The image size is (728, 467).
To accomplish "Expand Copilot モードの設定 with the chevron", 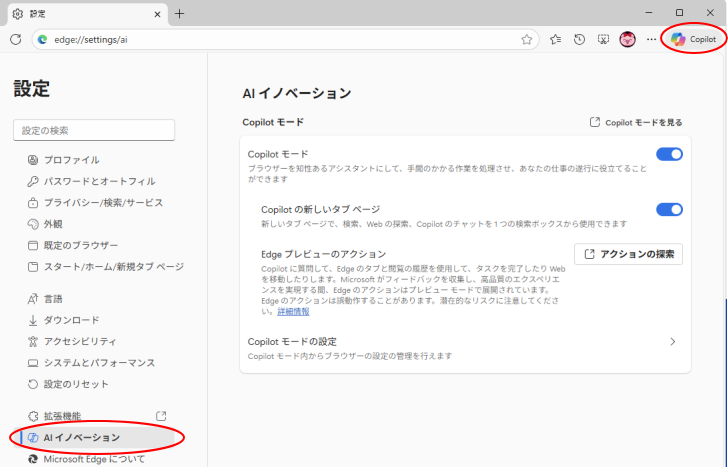I will 673,342.
